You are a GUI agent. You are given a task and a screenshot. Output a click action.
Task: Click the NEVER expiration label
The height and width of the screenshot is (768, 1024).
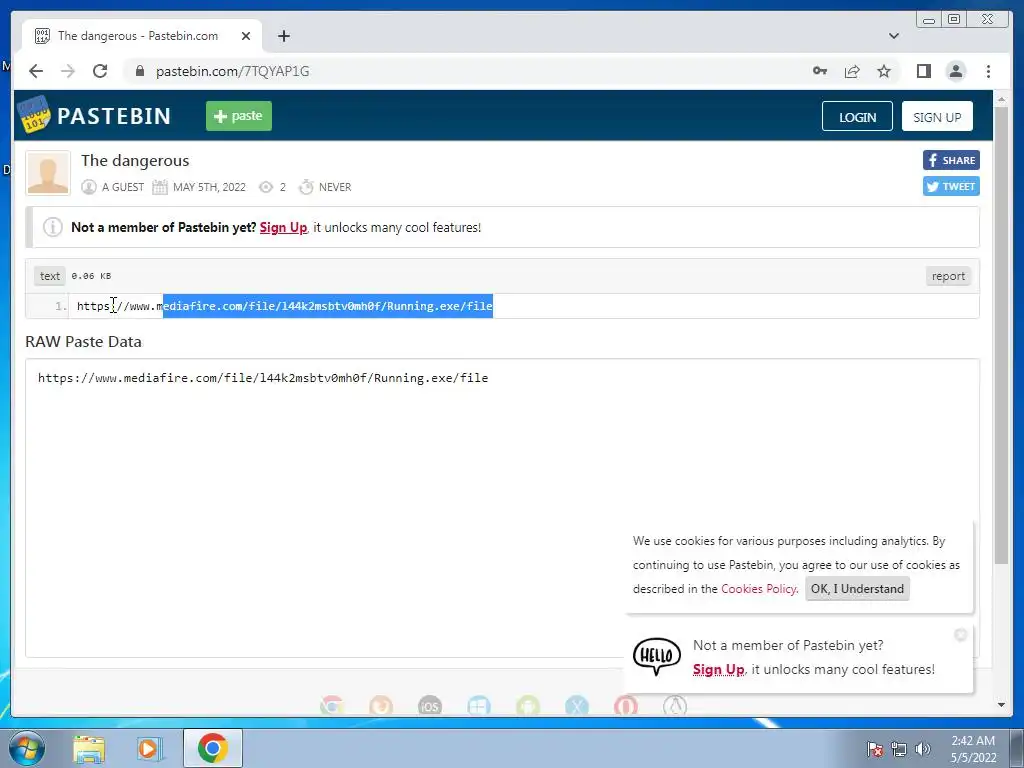tap(335, 187)
